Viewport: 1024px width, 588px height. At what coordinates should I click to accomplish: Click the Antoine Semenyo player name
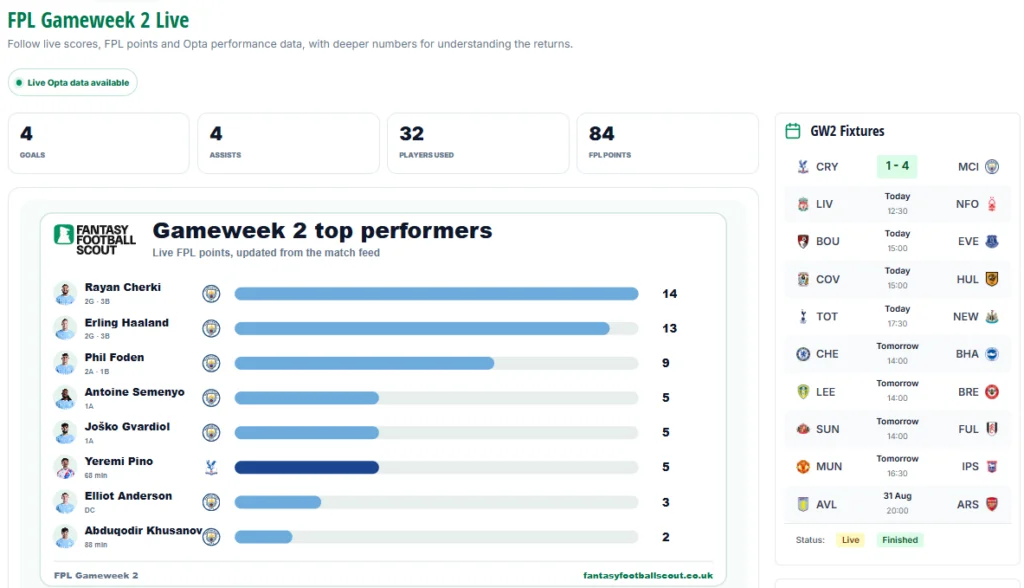[135, 392]
